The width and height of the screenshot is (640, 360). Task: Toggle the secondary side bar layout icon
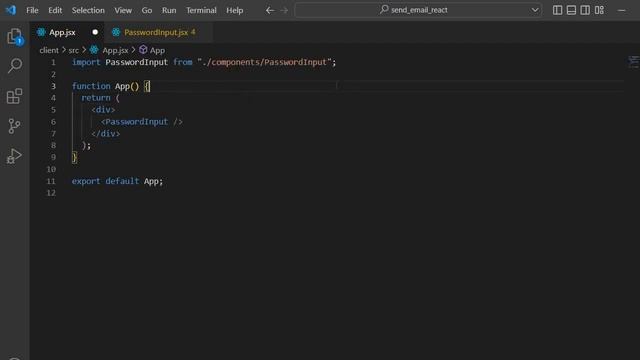[585, 10]
